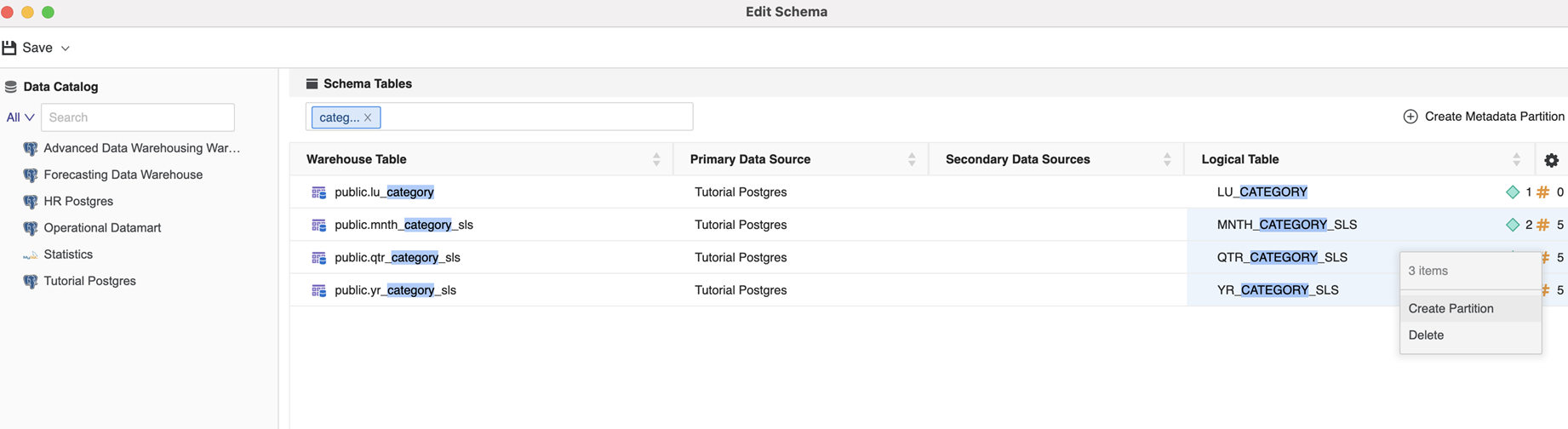
Task: Select Advanced Data Warehousing database icon
Action: [x=31, y=149]
